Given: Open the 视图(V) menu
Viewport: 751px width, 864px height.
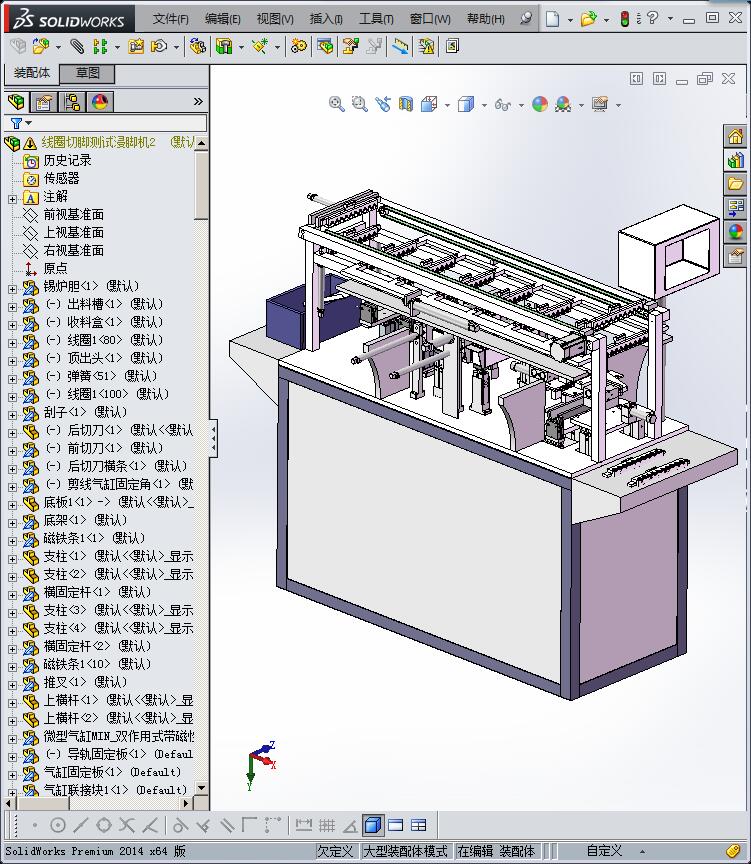Looking at the screenshot, I should pyautogui.click(x=274, y=19).
